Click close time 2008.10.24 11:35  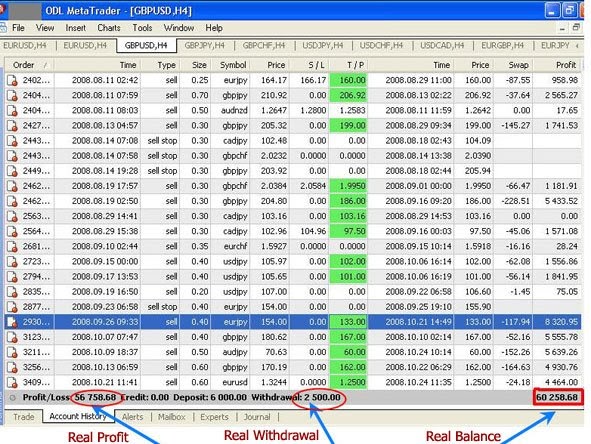[418, 382]
